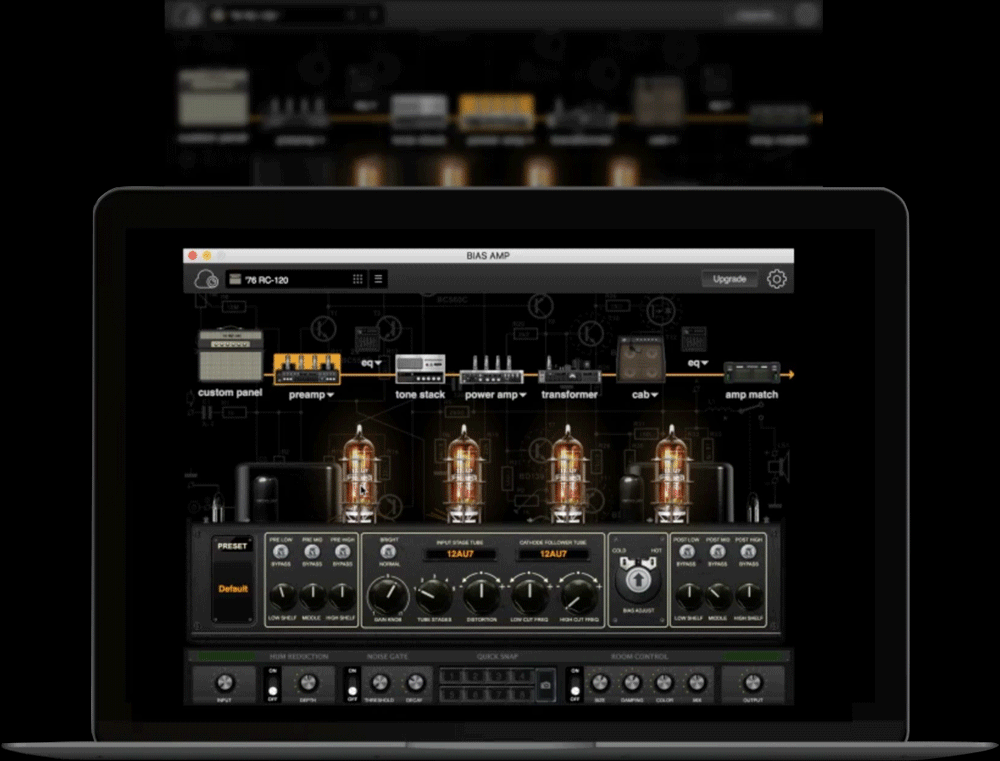
Task: Open the hamburger menu next to the preset name
Action: [x=378, y=278]
